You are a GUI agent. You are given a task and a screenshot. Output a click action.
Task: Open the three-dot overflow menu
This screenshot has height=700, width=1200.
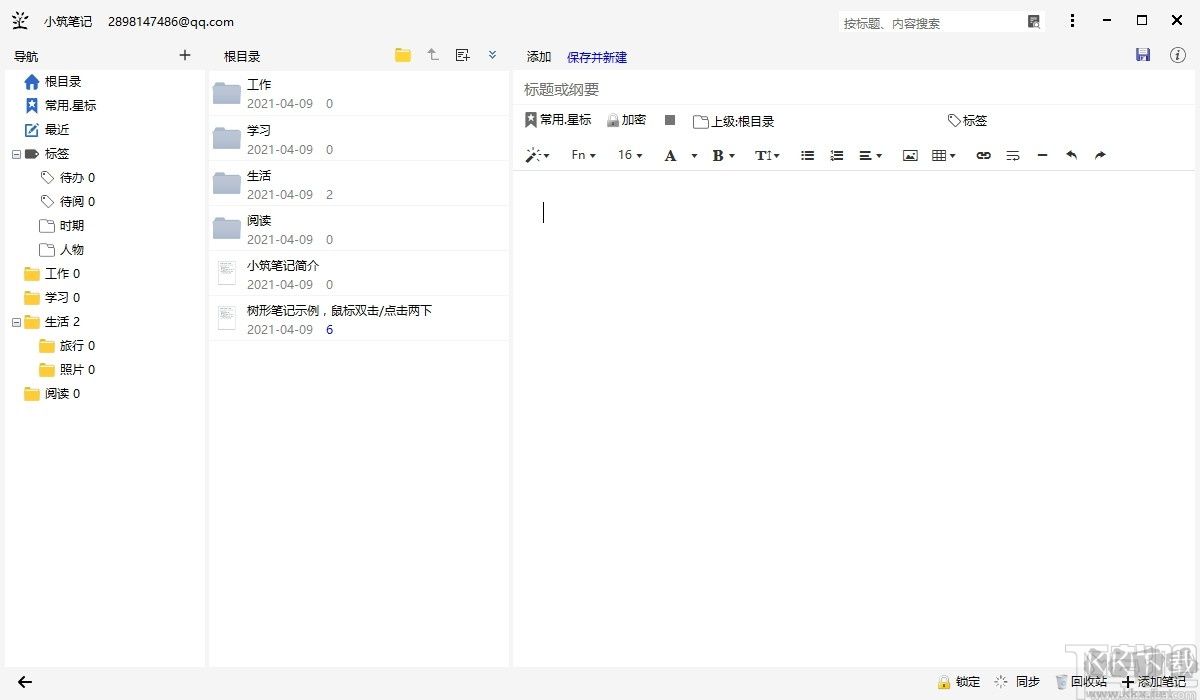(x=1072, y=20)
